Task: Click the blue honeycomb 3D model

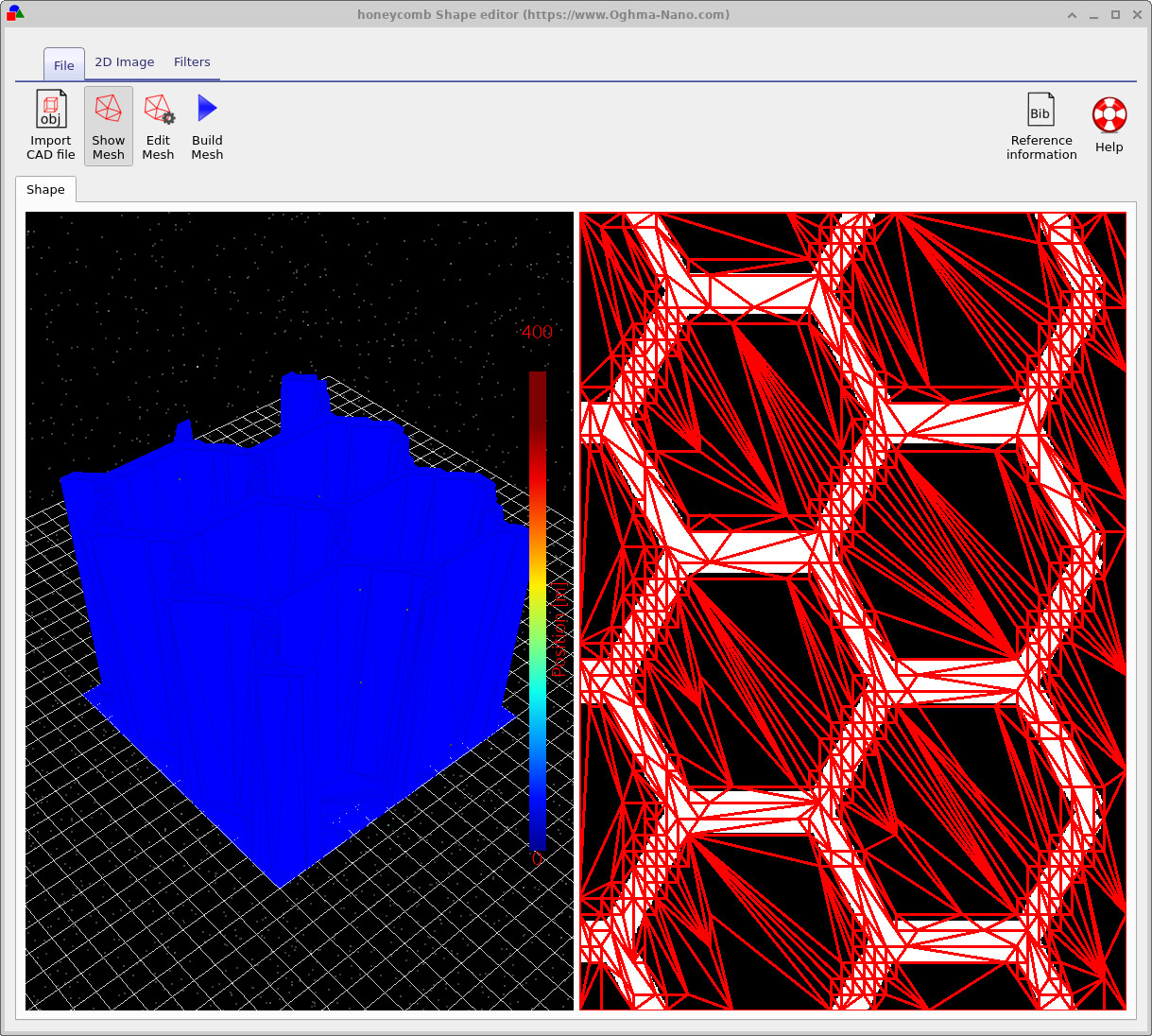Action: pos(284,614)
